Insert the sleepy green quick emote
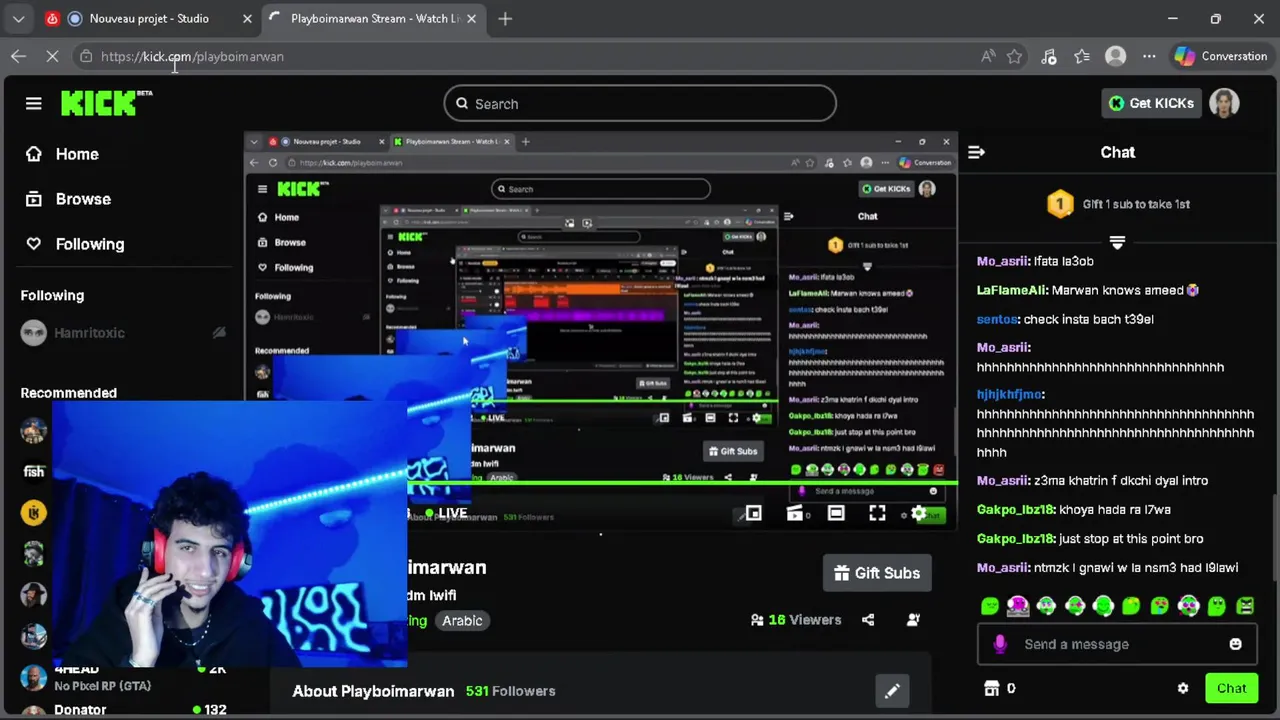Viewport: 1280px width, 720px height. 990,605
